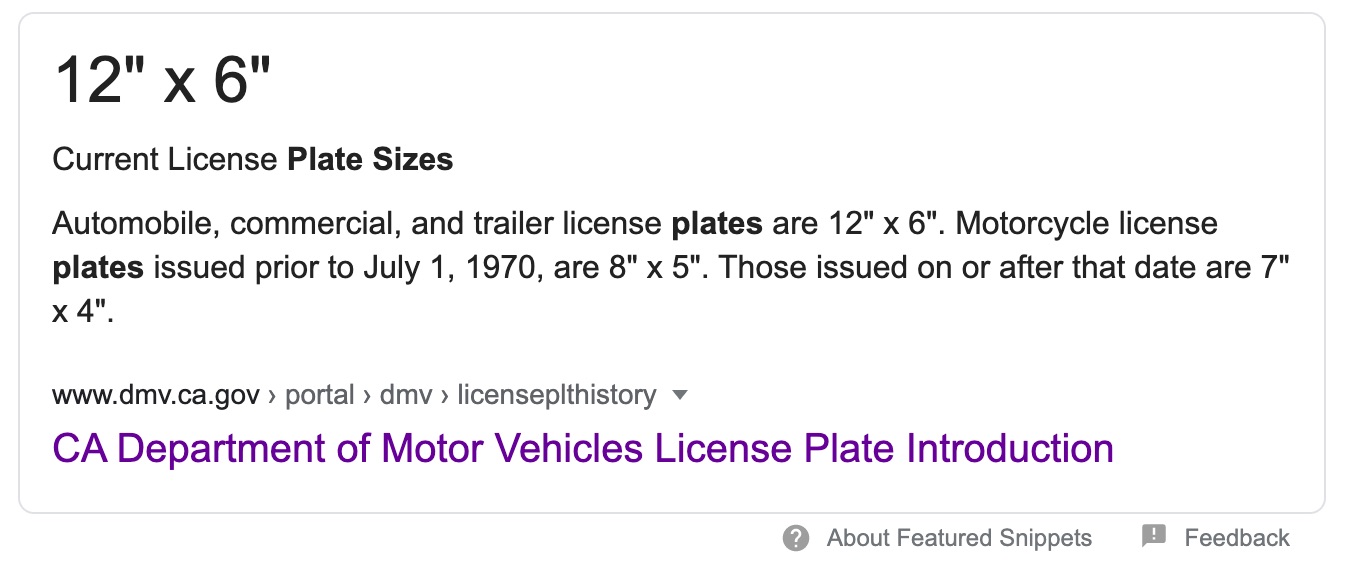Viewport: 1360px width, 578px height.
Task: Click the "Motorcycle license" text in snippet
Action: tap(1087, 223)
